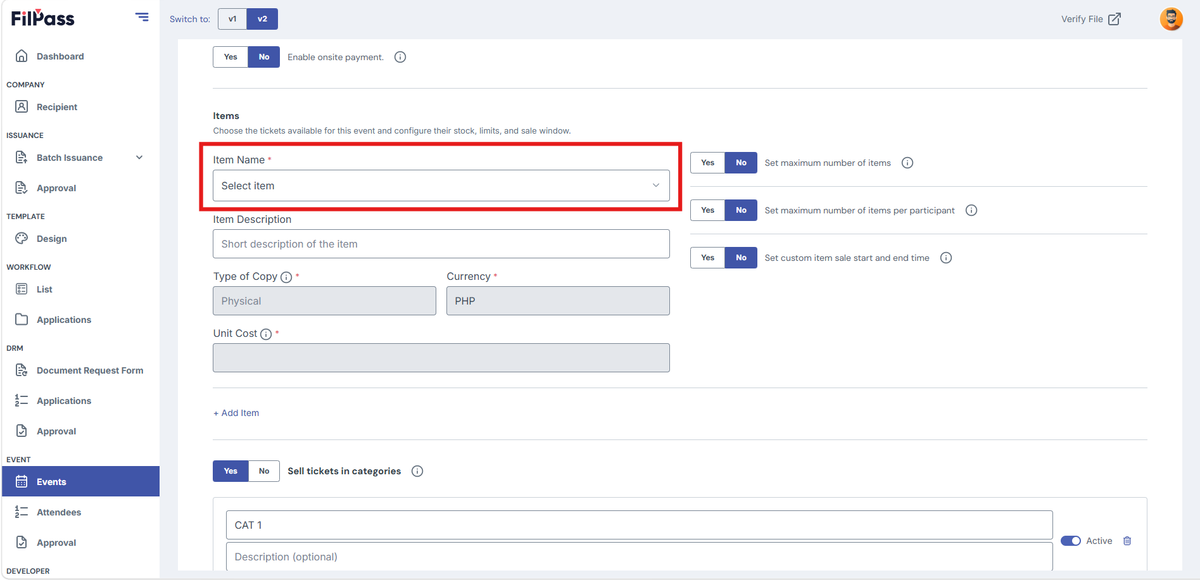This screenshot has width=1200, height=580.
Task: Click the category Description (optional) field
Action: [x=639, y=557]
